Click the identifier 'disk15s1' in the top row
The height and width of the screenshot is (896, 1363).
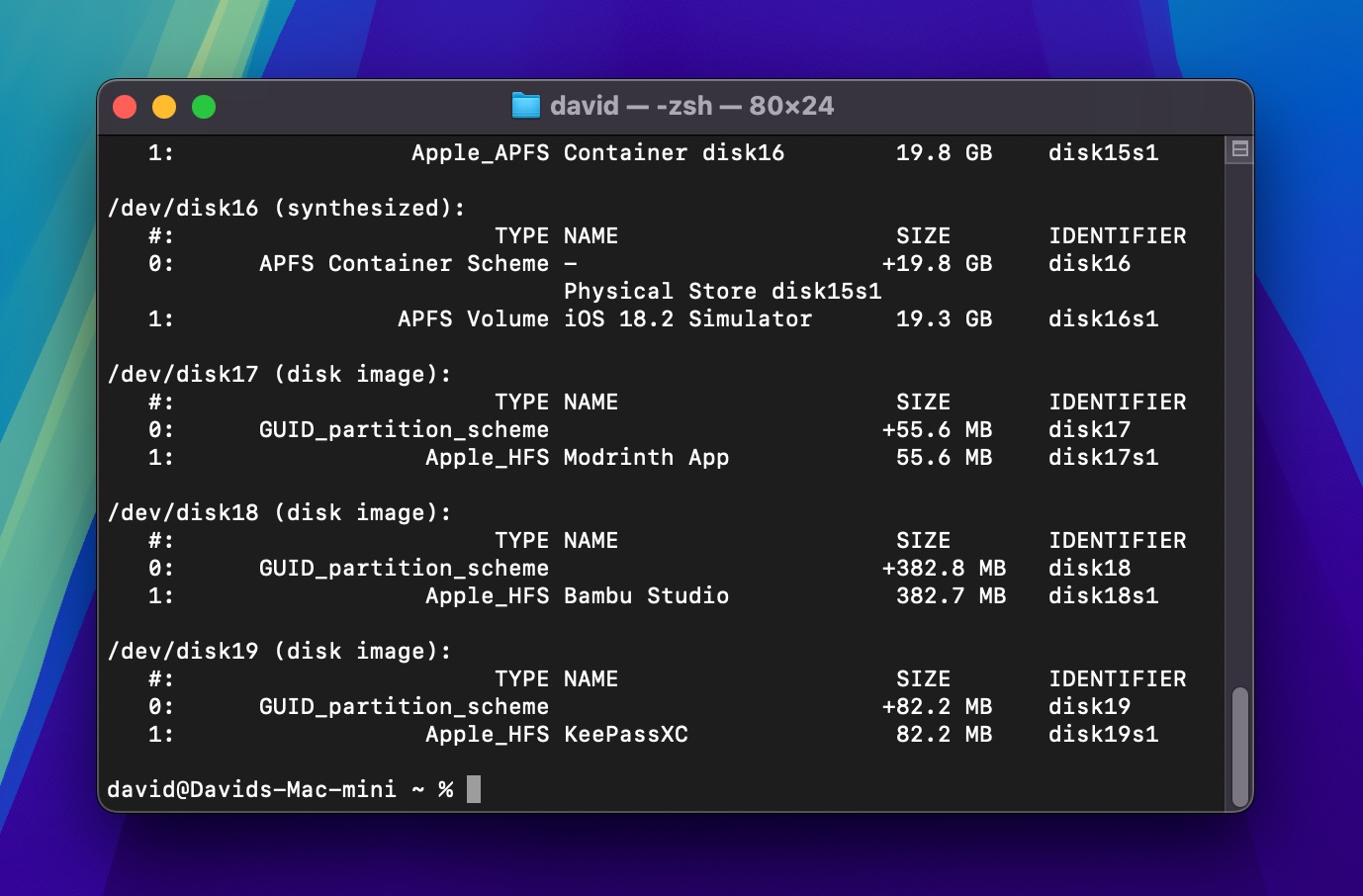(x=1103, y=152)
